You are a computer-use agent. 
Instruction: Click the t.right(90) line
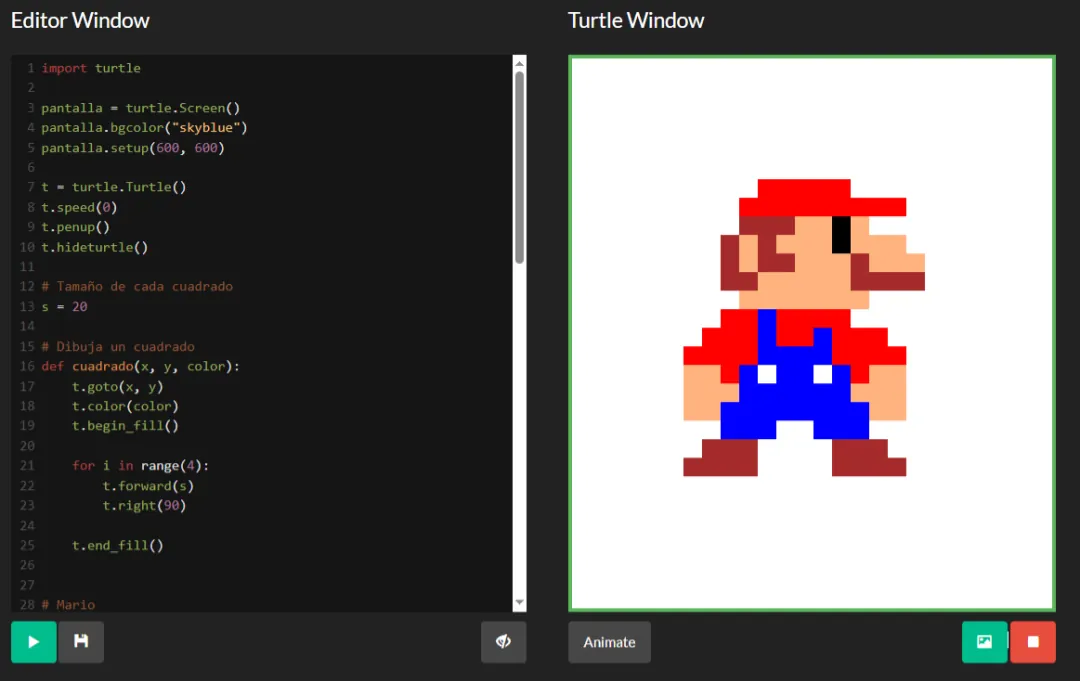[x=145, y=505]
